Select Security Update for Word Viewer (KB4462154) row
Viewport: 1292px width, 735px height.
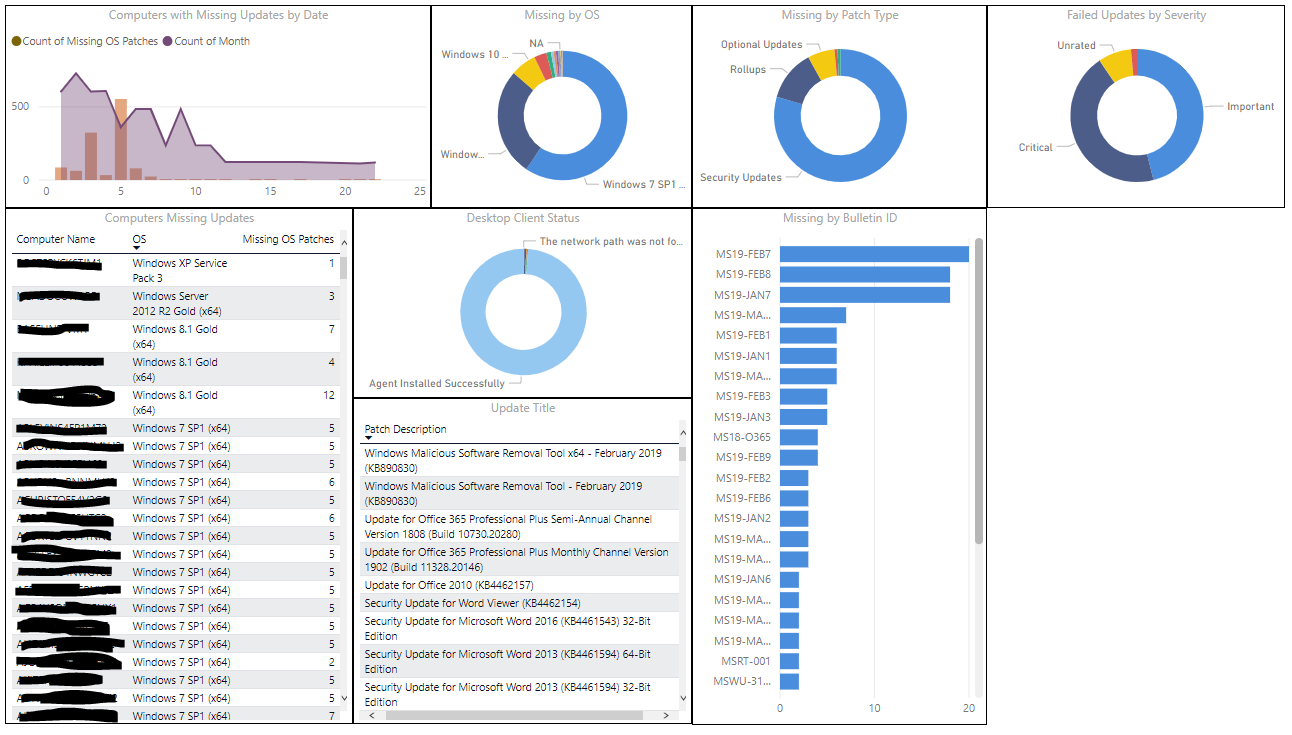pos(520,603)
